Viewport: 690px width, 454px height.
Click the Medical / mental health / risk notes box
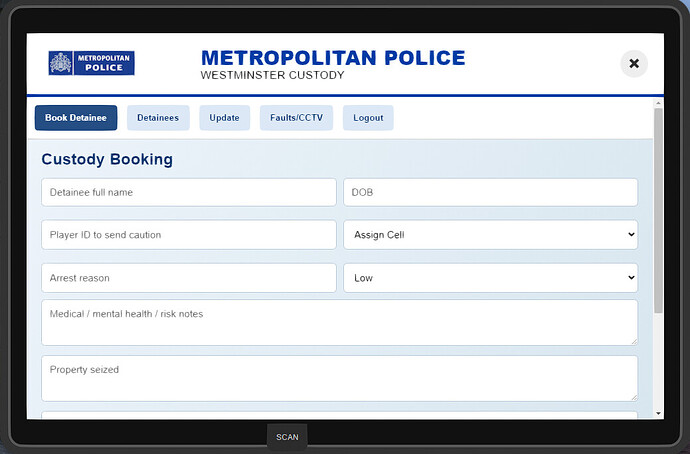click(x=339, y=322)
